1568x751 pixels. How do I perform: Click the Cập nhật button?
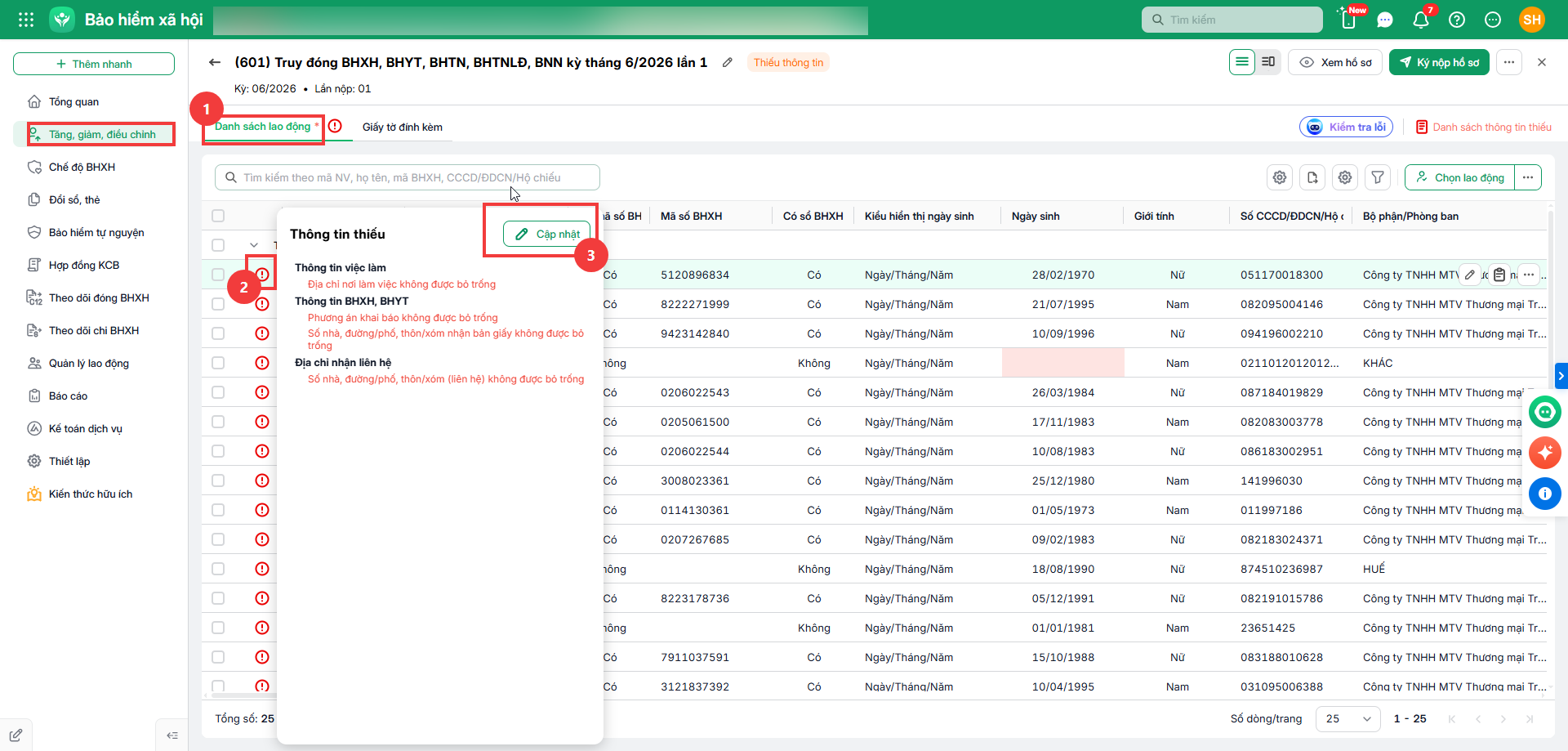click(547, 234)
